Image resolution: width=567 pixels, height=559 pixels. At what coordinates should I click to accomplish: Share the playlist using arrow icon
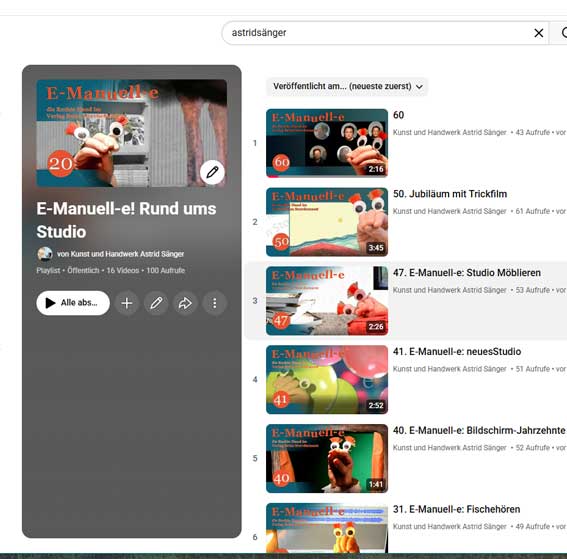pyautogui.click(x=185, y=303)
